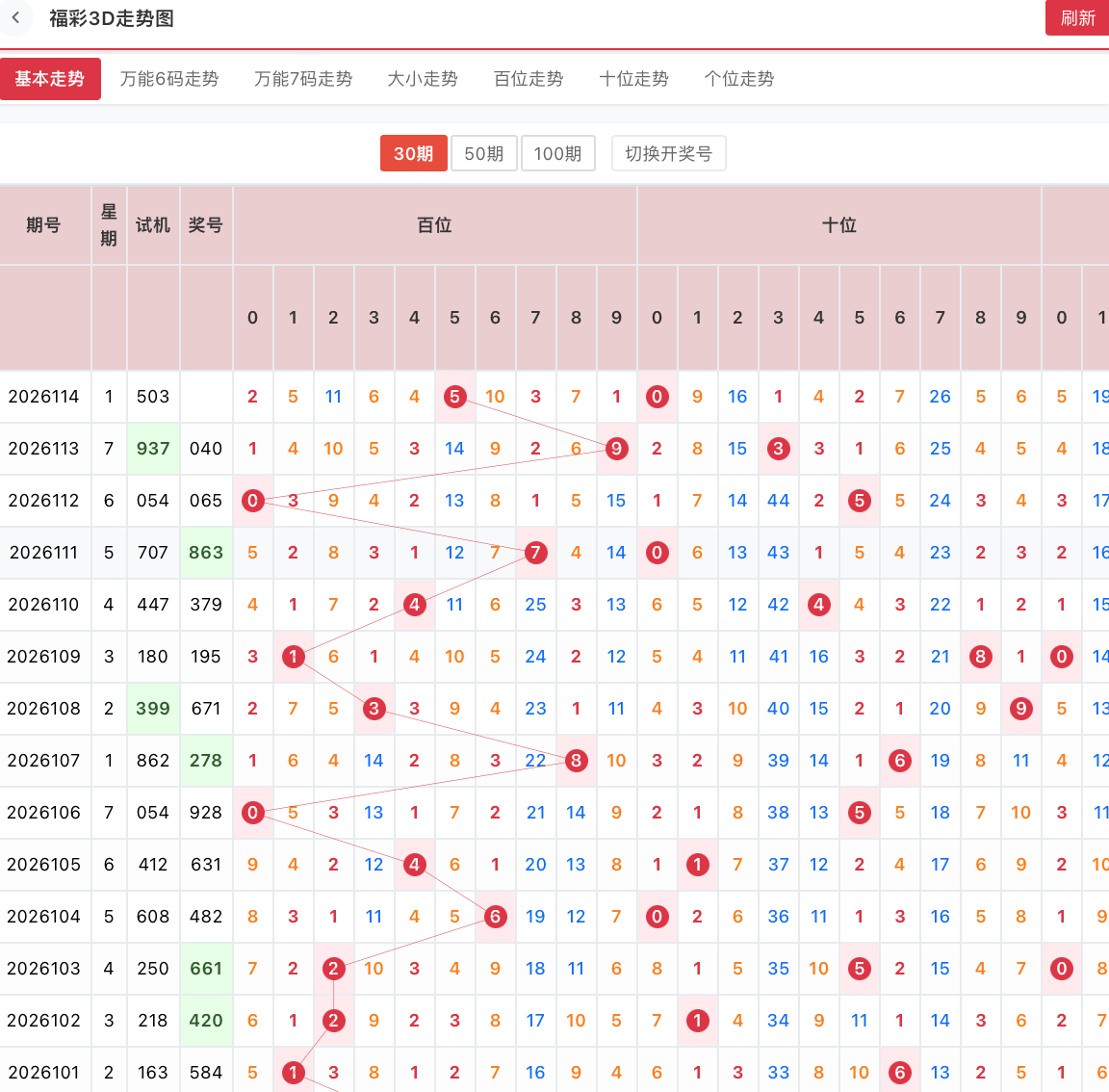Click trial number 503
The height and width of the screenshot is (1092, 1109).
(x=153, y=397)
